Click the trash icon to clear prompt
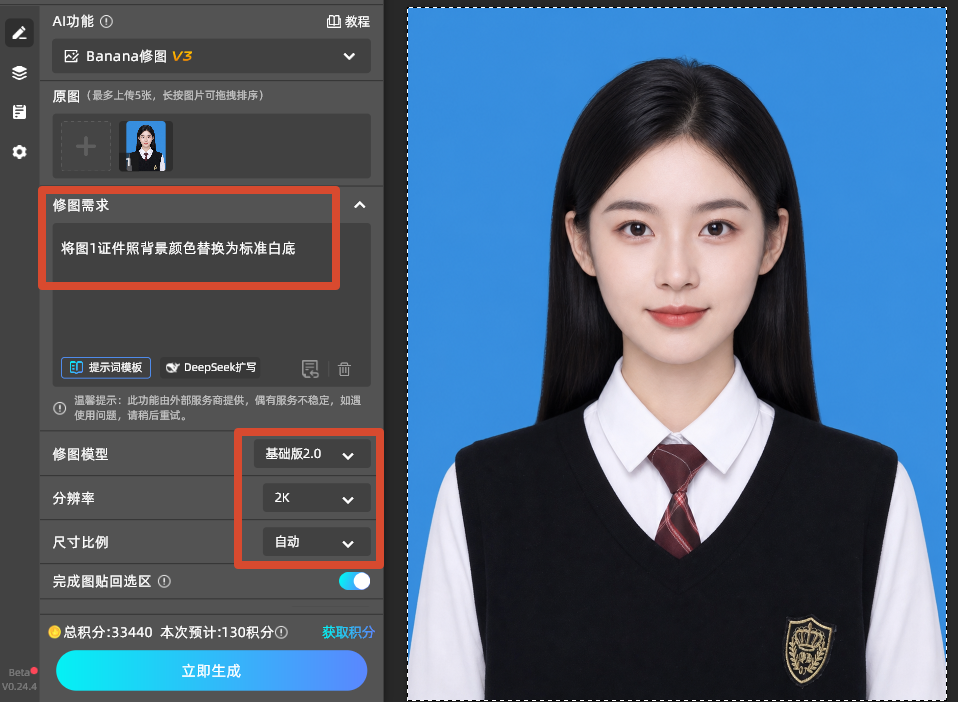 tap(345, 369)
